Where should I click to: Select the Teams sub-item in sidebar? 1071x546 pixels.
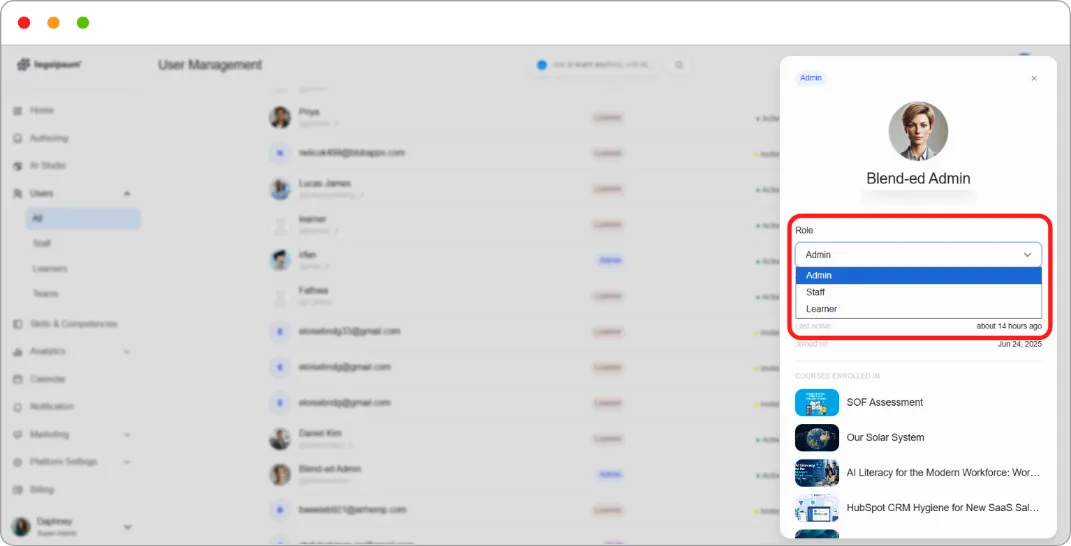point(45,294)
